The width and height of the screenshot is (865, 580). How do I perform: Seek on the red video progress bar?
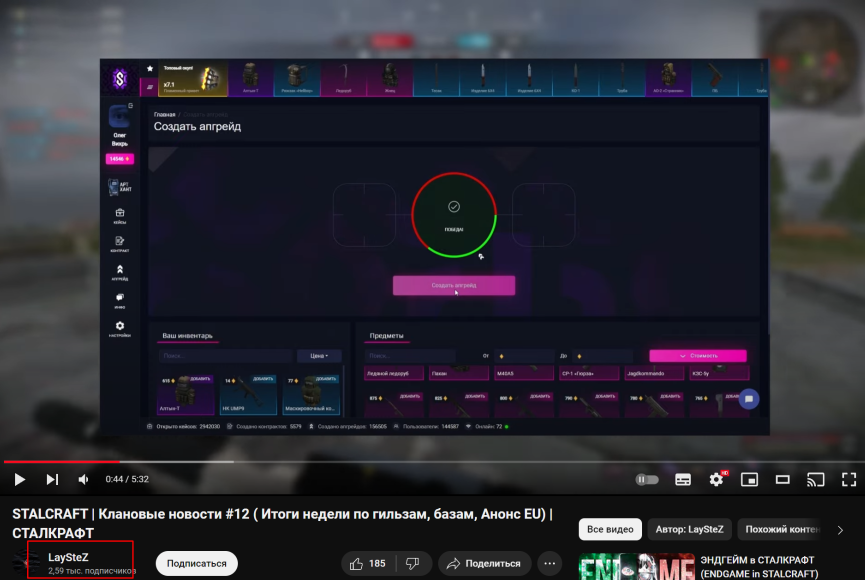point(62,461)
